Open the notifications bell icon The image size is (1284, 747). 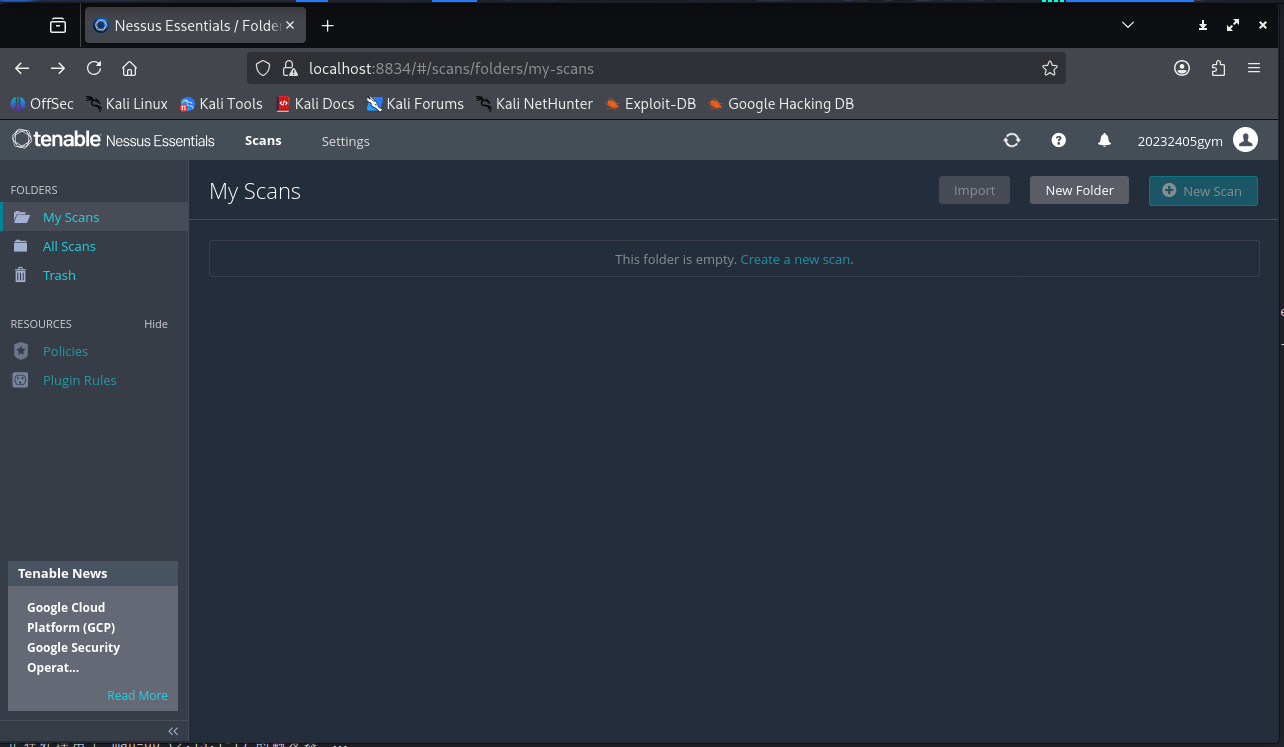1105,141
